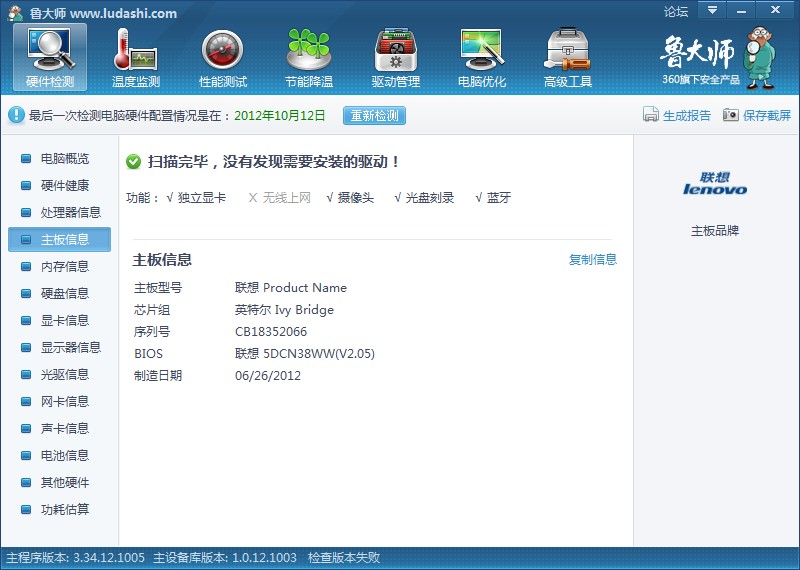
Task: Click the 光盘刻录 feature label
Action: point(430,197)
